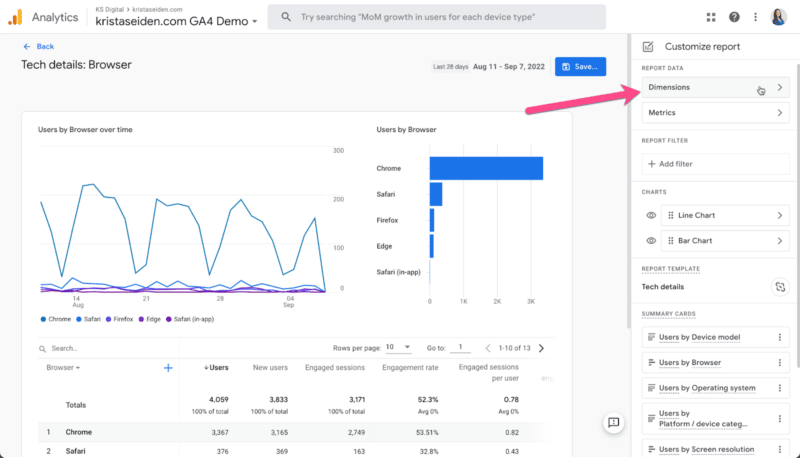Go to next page of table results
This screenshot has width=800, height=458.
(x=541, y=348)
